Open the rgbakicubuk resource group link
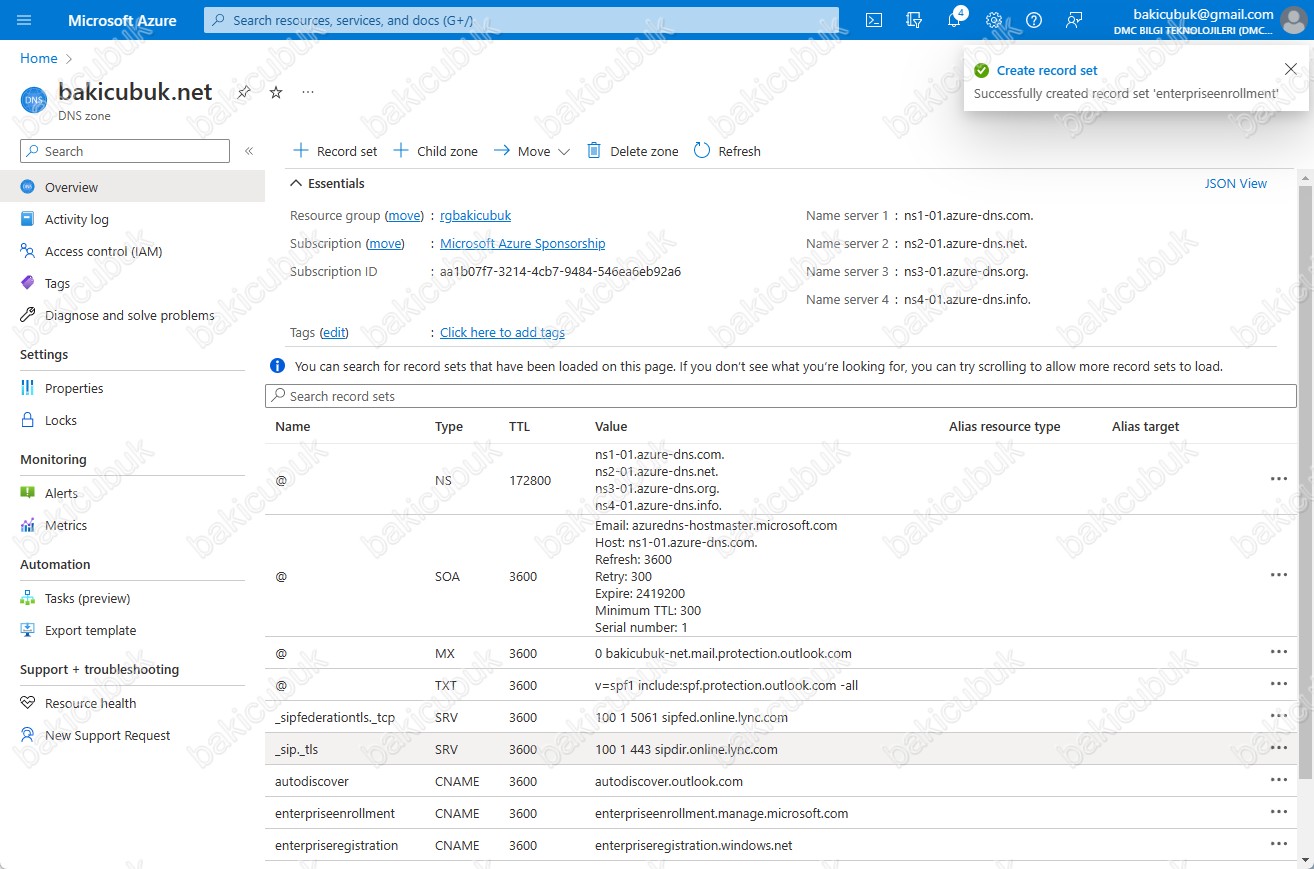 point(476,215)
